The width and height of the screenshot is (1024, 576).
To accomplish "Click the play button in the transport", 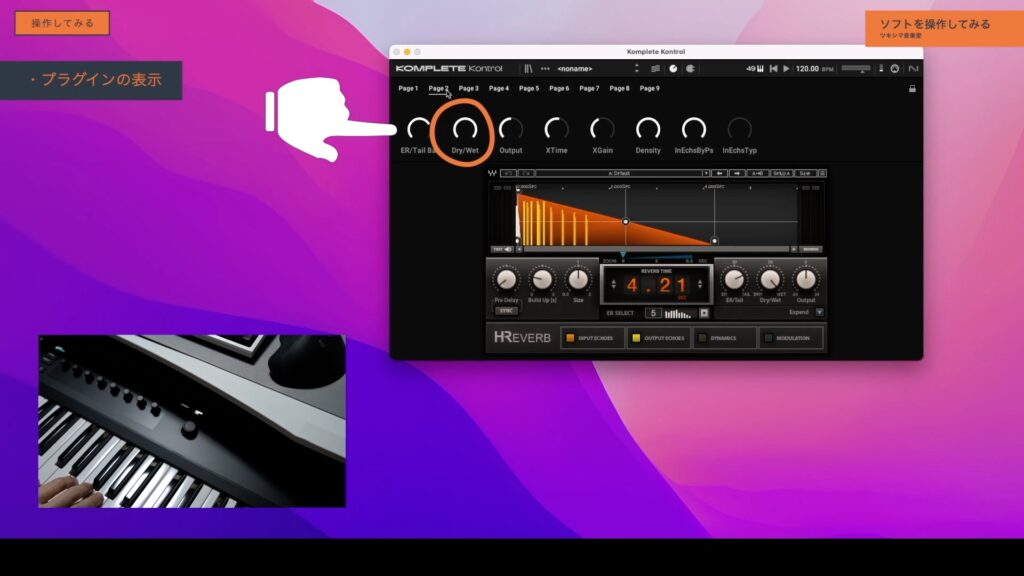I will point(786,69).
